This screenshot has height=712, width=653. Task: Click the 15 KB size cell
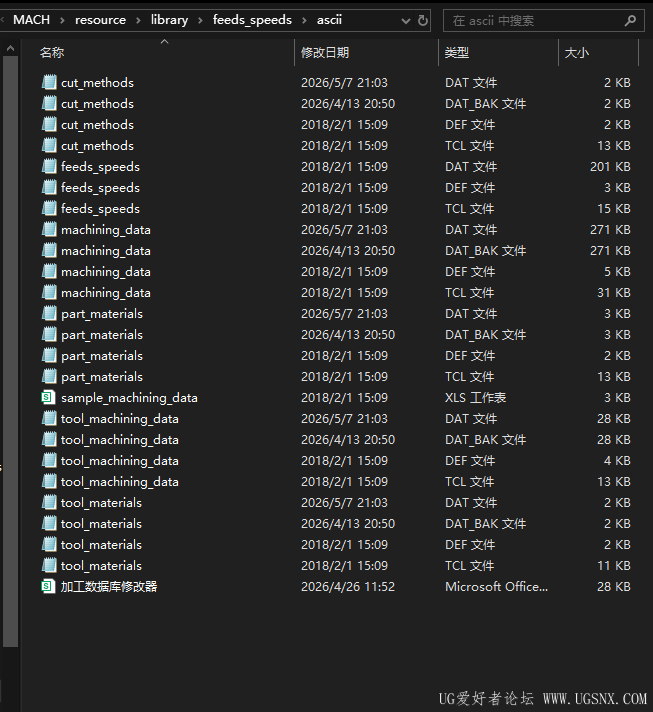tap(614, 208)
